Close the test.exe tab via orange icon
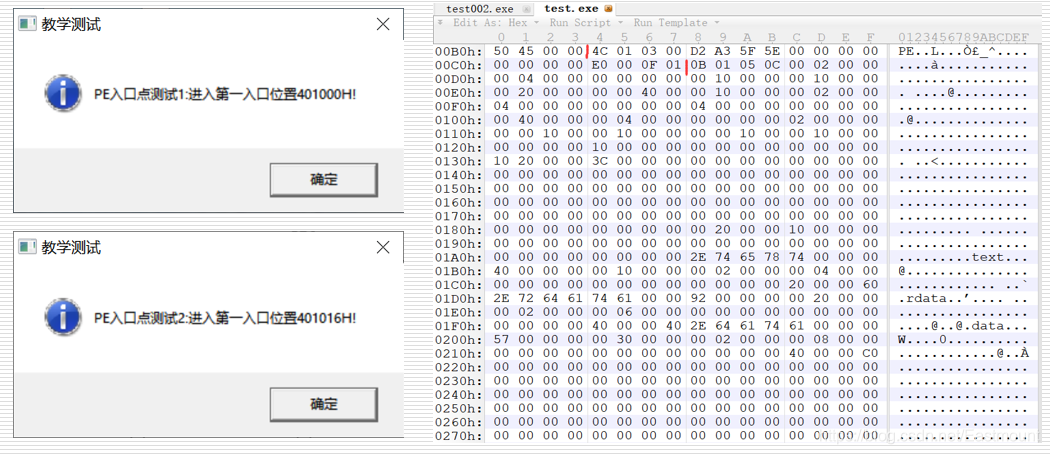The width and height of the screenshot is (1050, 454). [608, 9]
